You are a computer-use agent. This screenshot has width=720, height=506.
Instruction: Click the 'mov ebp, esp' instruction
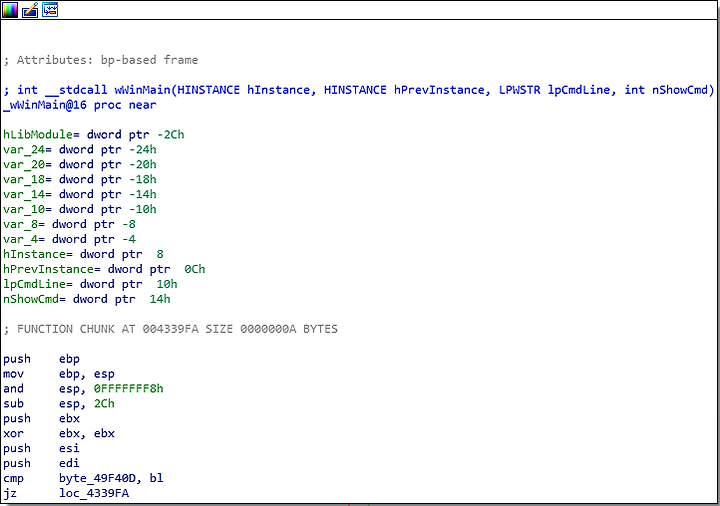click(59, 374)
